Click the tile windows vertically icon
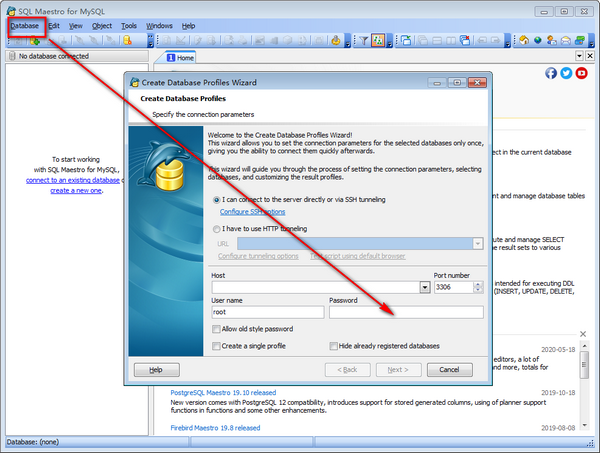This screenshot has width=600, height=453. tap(451, 40)
